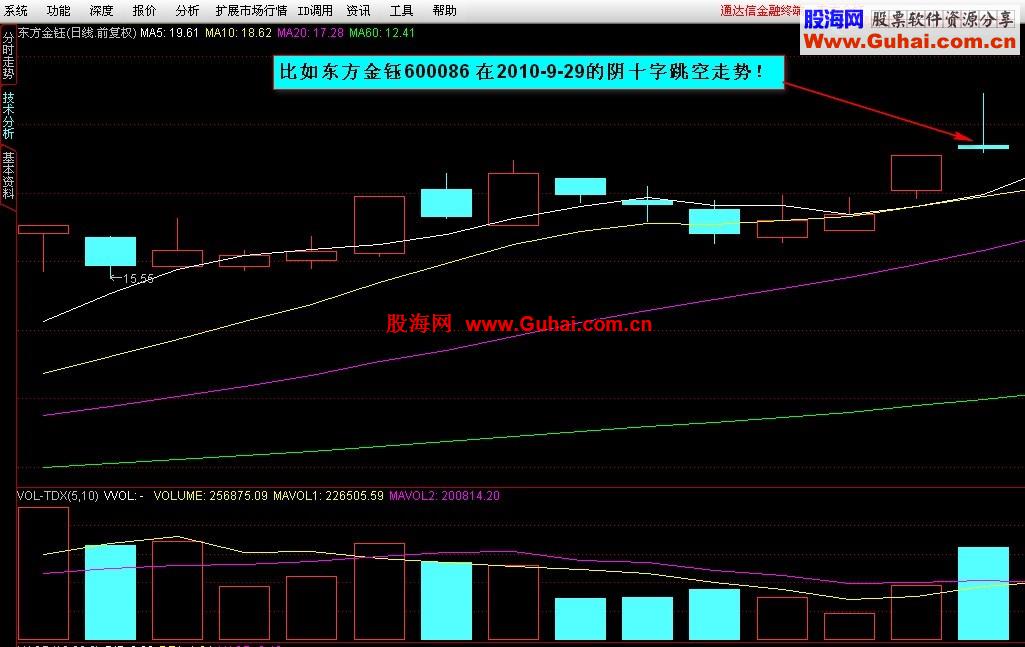The height and width of the screenshot is (647, 1025).
Task: Open the ID调用 menu
Action: tap(315, 10)
